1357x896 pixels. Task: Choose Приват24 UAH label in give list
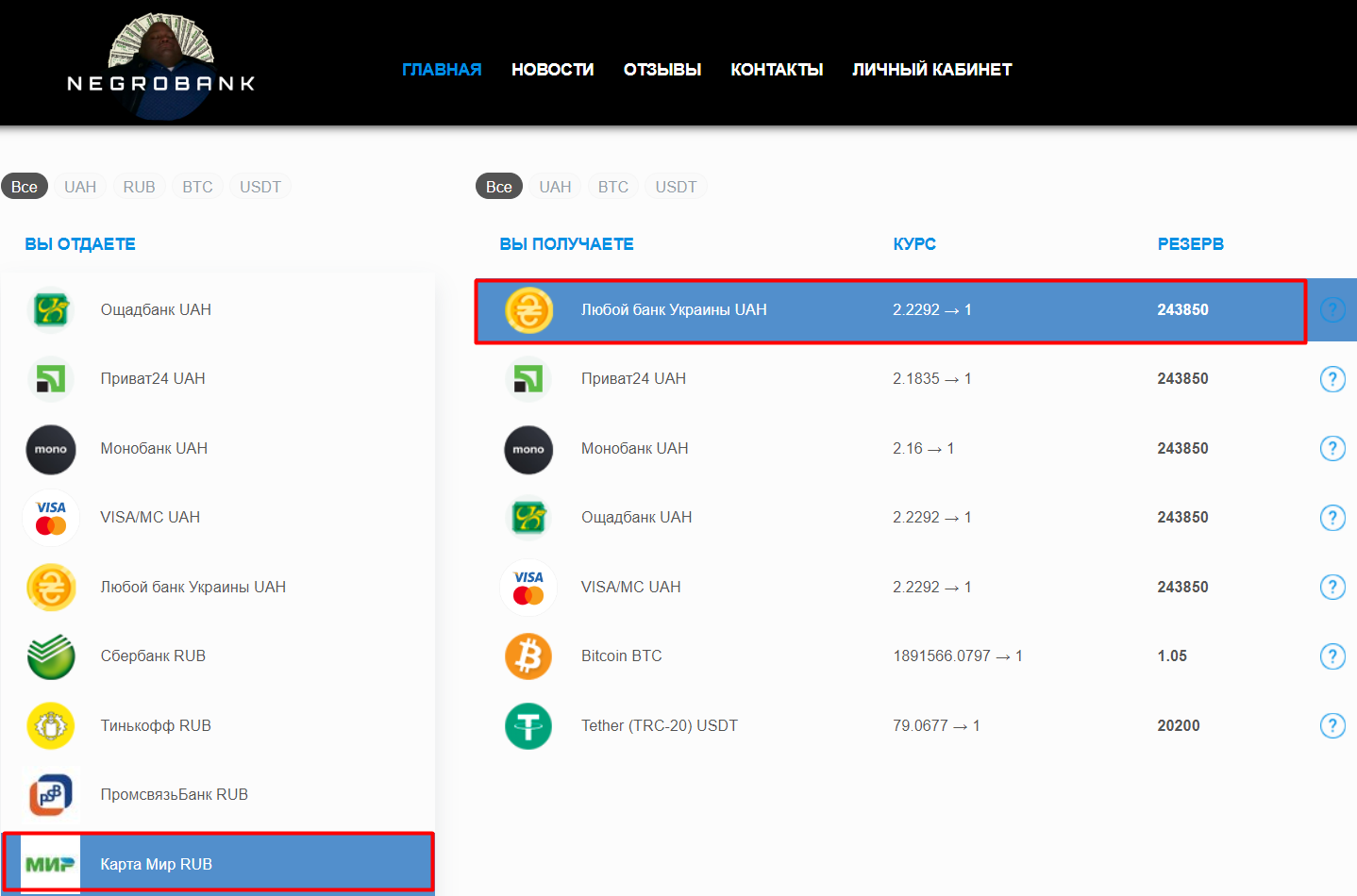point(153,378)
